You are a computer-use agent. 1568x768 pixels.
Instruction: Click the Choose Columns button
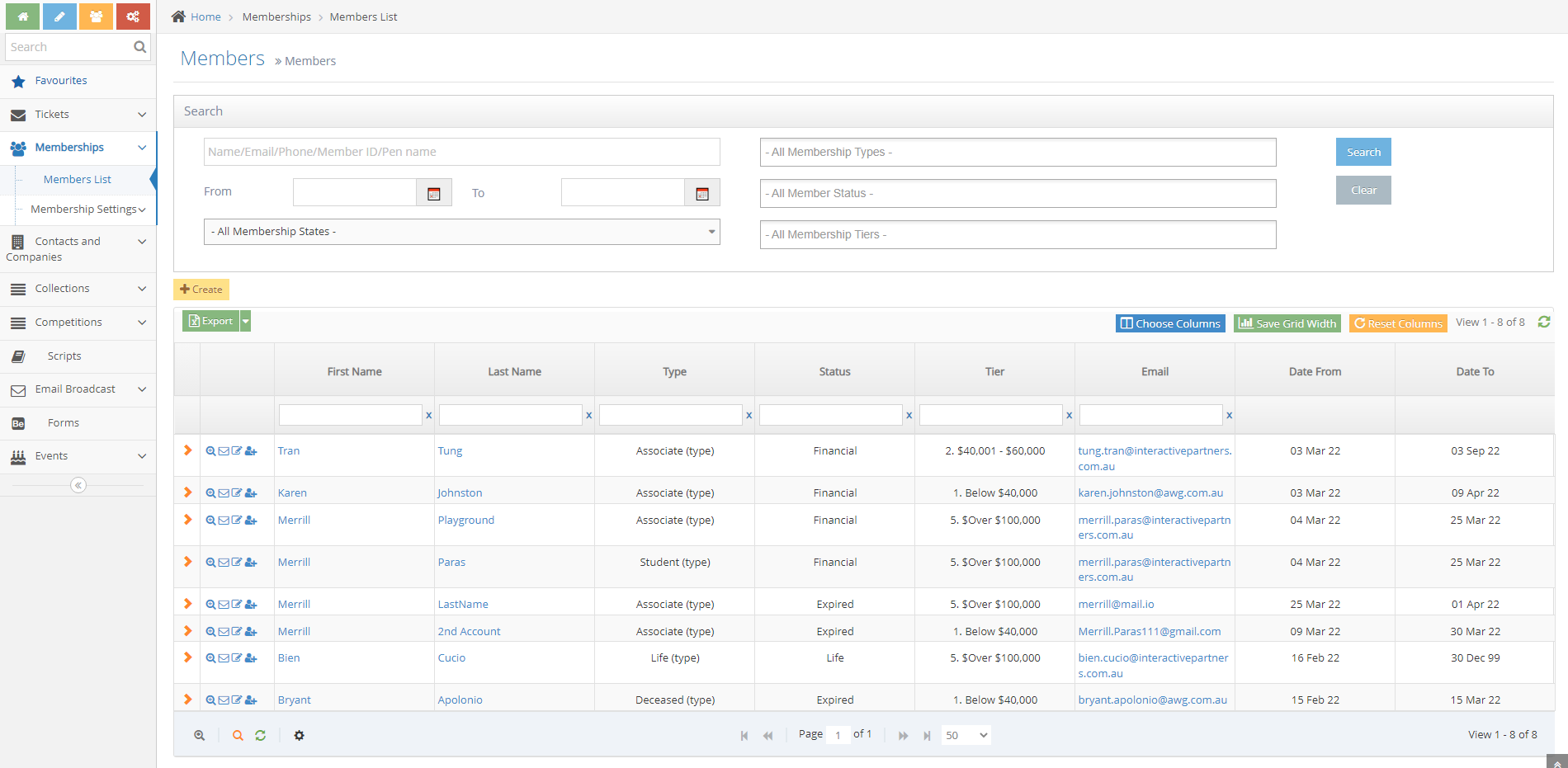coord(1169,323)
